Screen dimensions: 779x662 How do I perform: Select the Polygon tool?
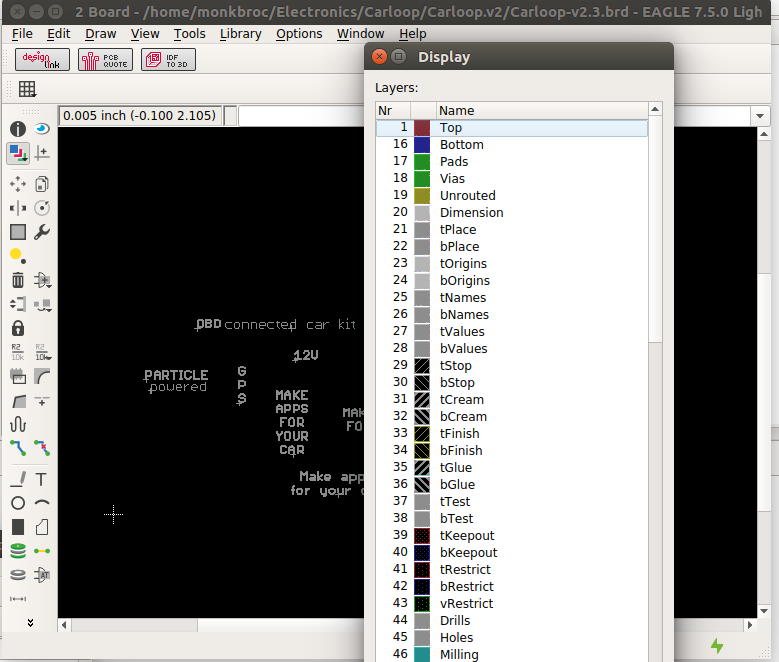(x=42, y=527)
